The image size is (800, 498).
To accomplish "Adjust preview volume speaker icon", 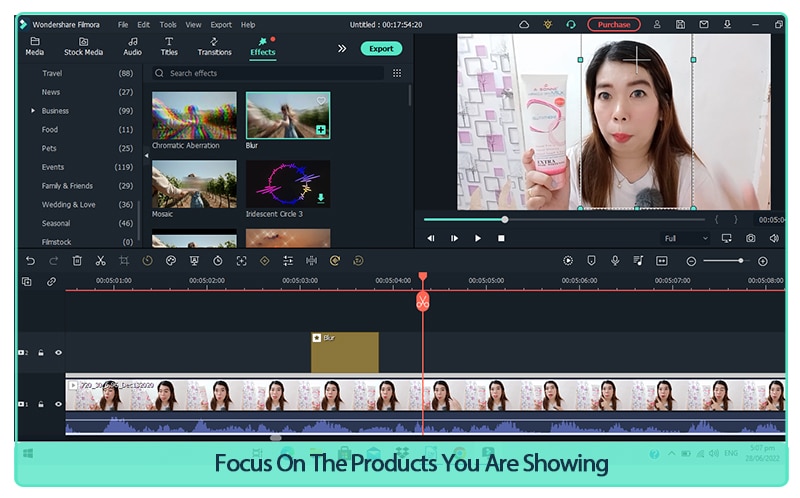I will (x=774, y=238).
